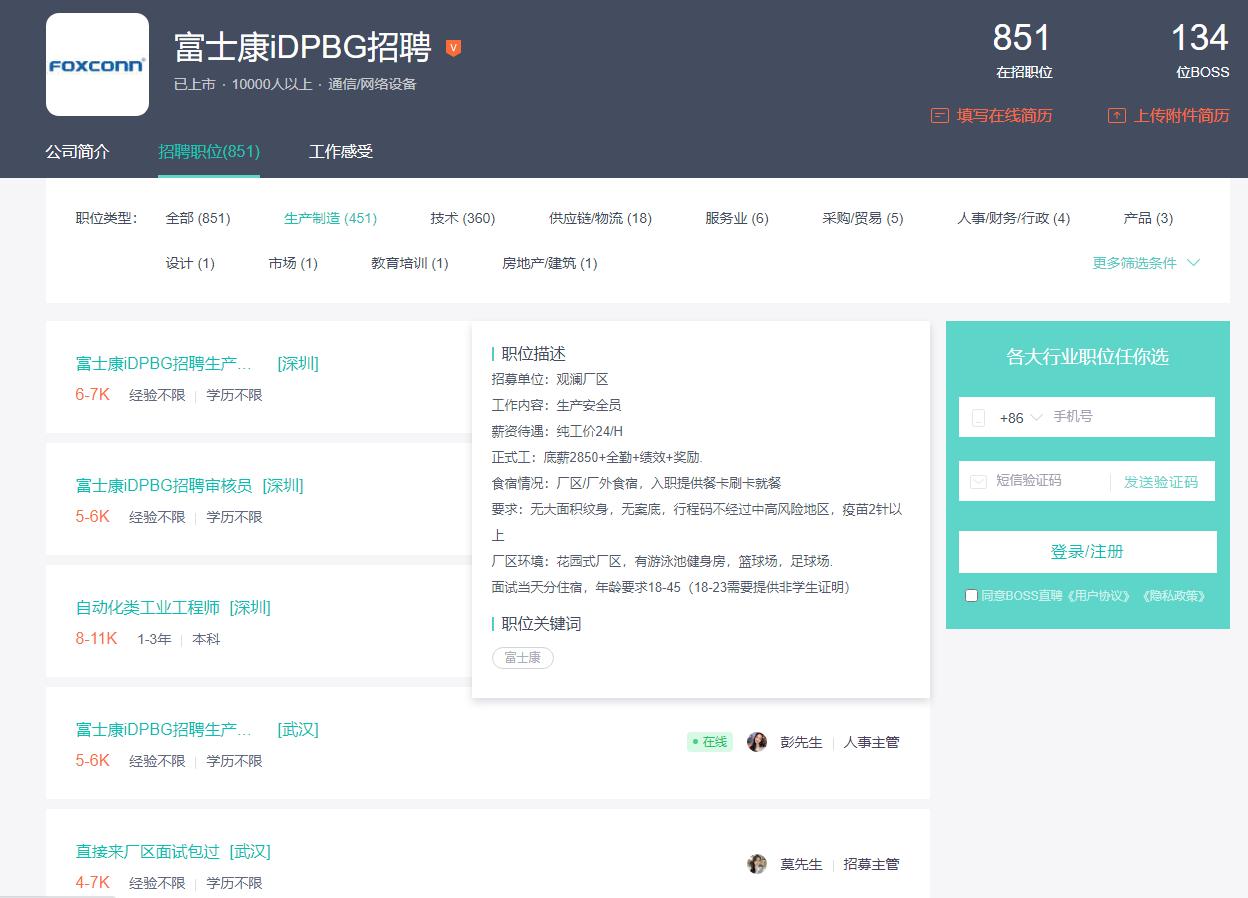This screenshot has width=1248, height=898.
Task: Filter jobs by 技术 (360) category
Action: [x=463, y=218]
